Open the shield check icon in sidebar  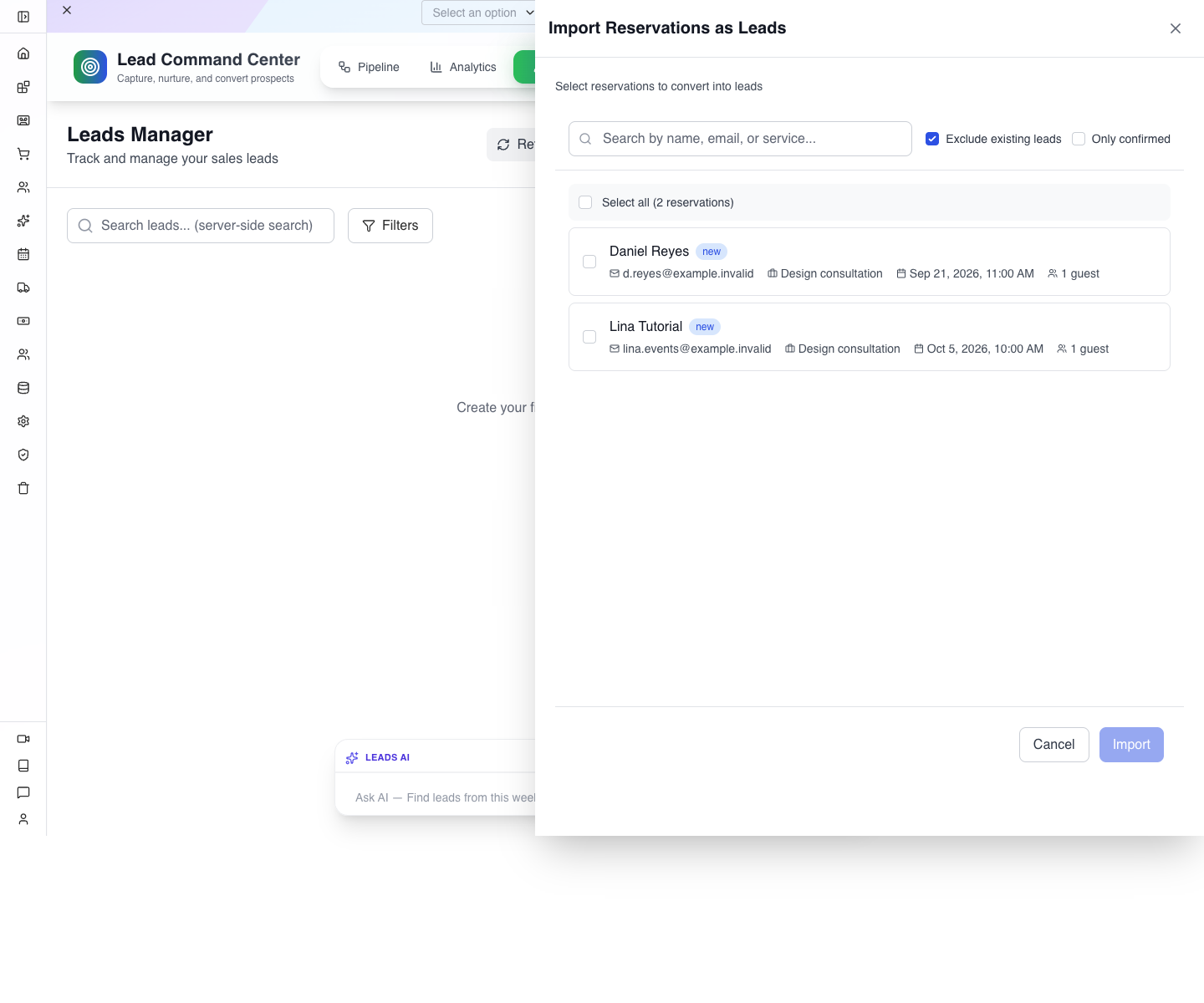click(x=23, y=455)
